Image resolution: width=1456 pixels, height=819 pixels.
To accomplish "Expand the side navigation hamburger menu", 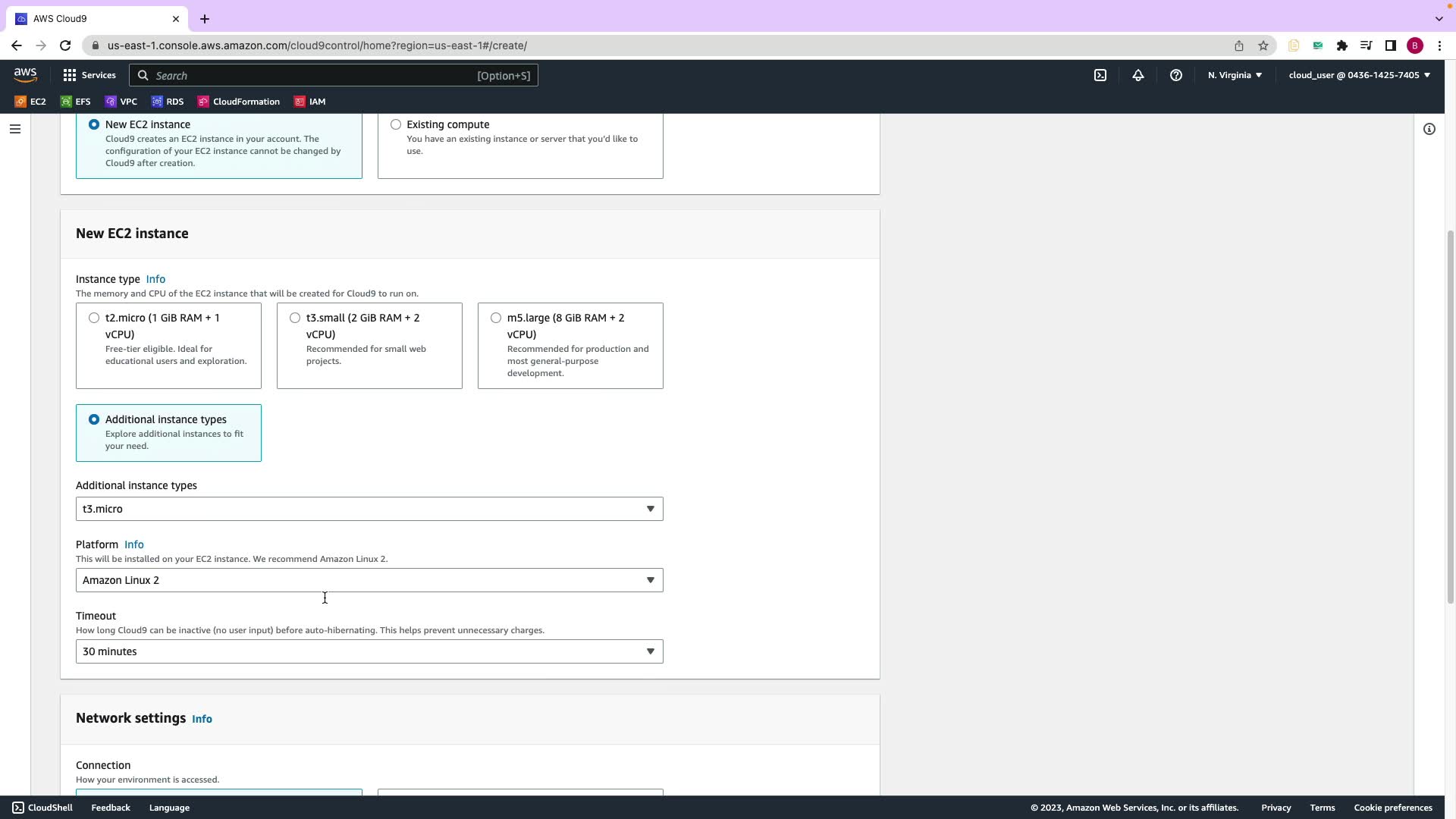I will (14, 129).
